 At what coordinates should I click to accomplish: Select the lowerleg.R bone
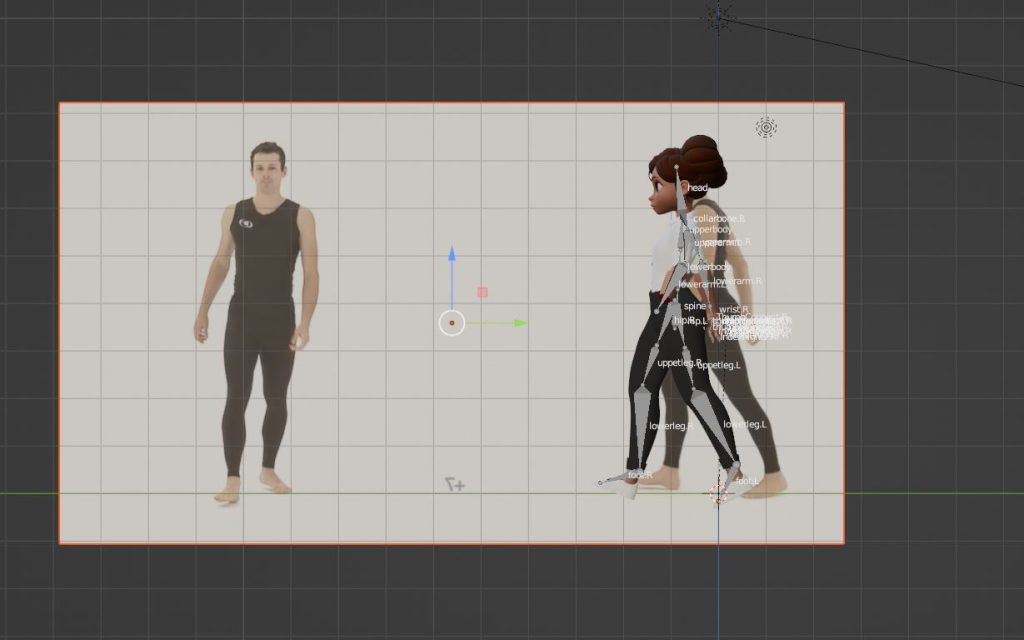(x=670, y=427)
